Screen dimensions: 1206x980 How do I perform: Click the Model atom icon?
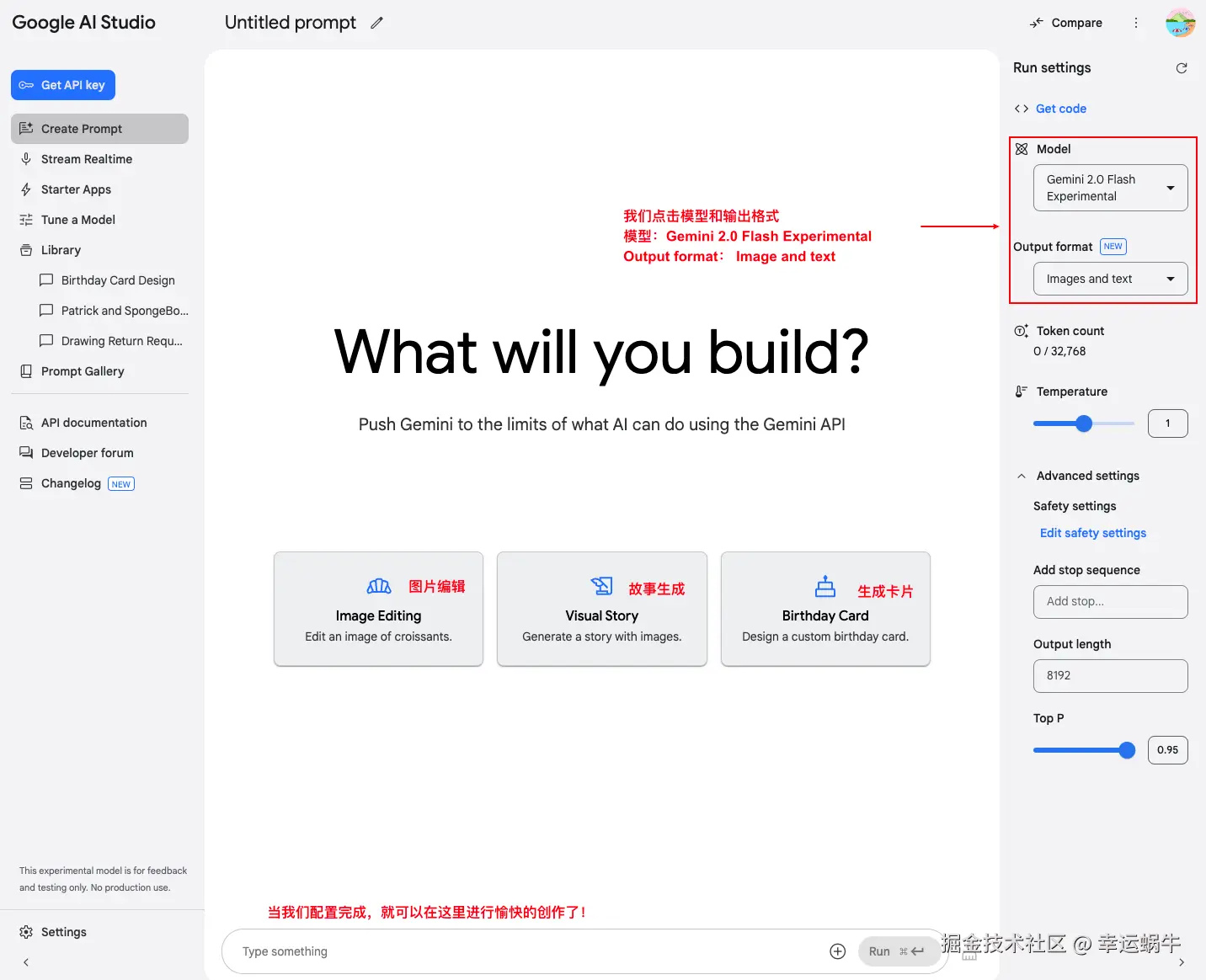tap(1022, 149)
